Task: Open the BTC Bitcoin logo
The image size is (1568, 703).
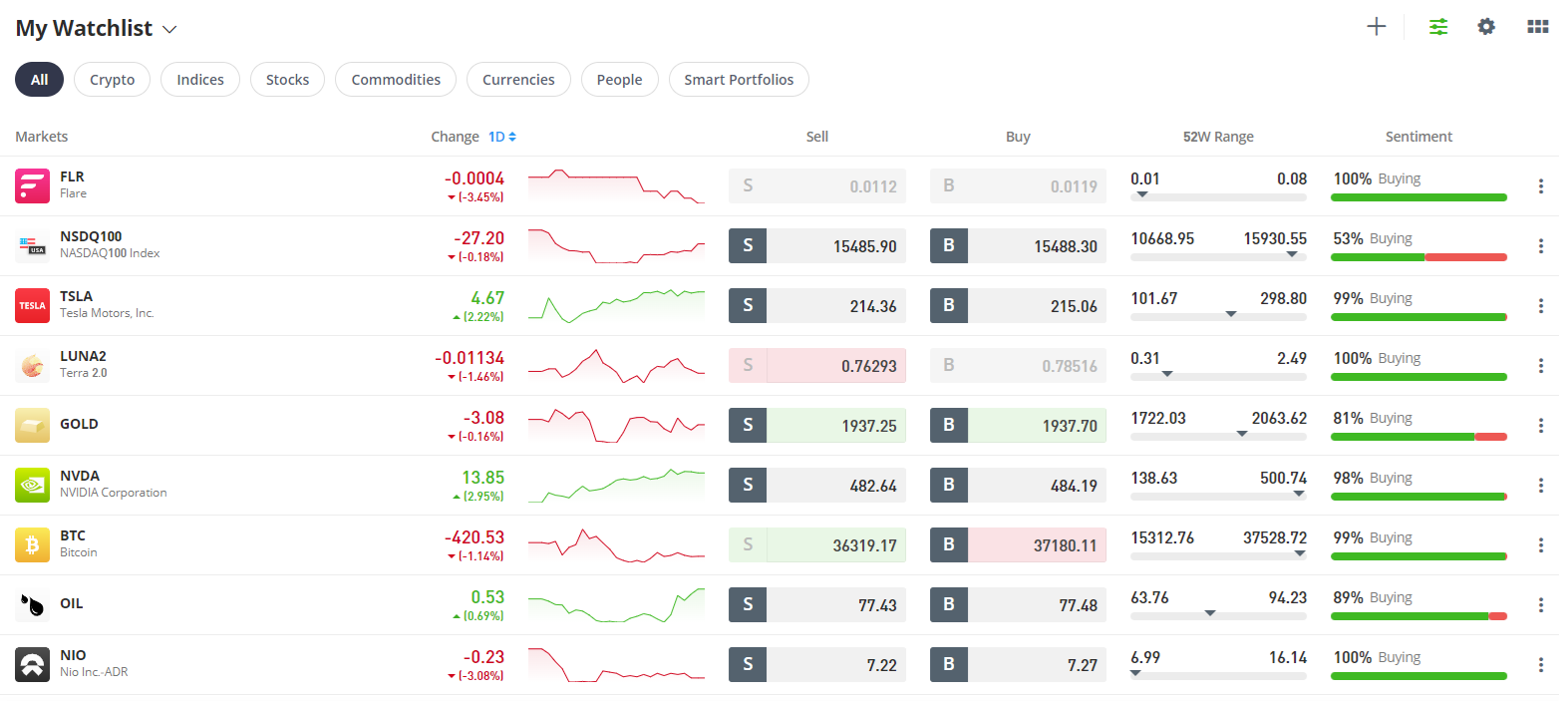Action: coord(32,544)
